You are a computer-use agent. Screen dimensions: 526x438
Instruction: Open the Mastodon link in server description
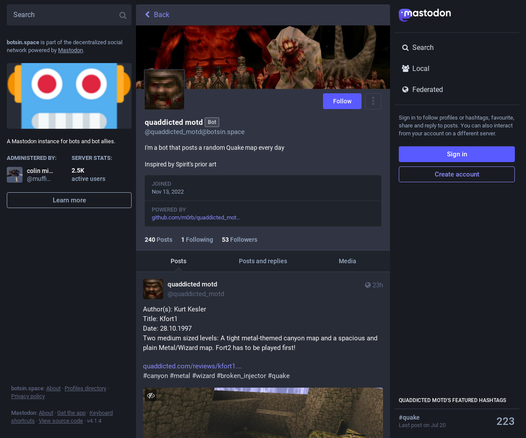[70, 50]
